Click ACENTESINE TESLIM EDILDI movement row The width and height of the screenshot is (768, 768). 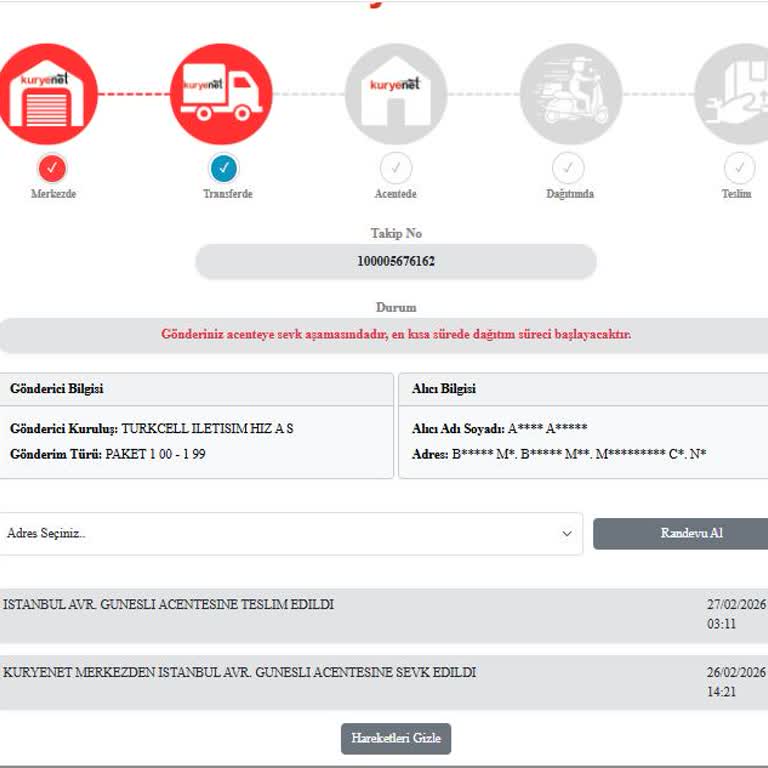tap(384, 616)
